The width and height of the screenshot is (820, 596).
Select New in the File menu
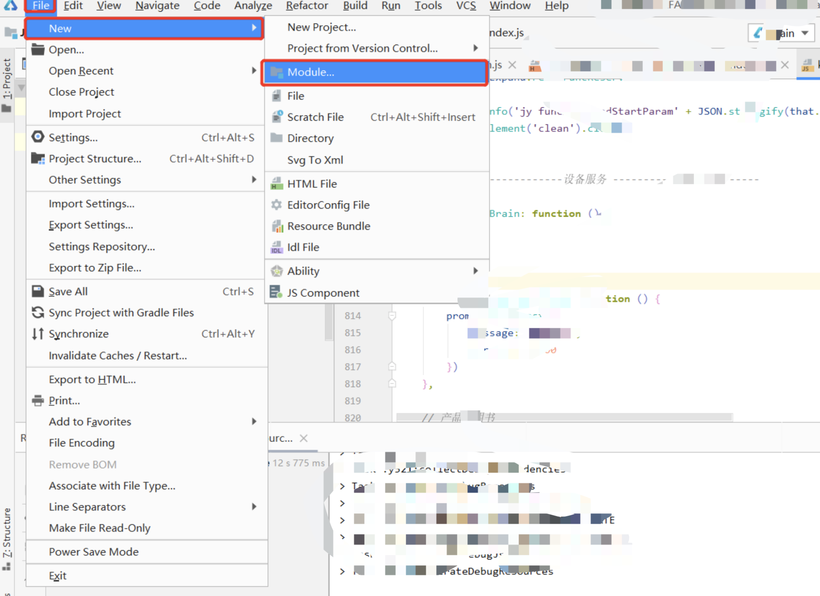pyautogui.click(x=144, y=28)
